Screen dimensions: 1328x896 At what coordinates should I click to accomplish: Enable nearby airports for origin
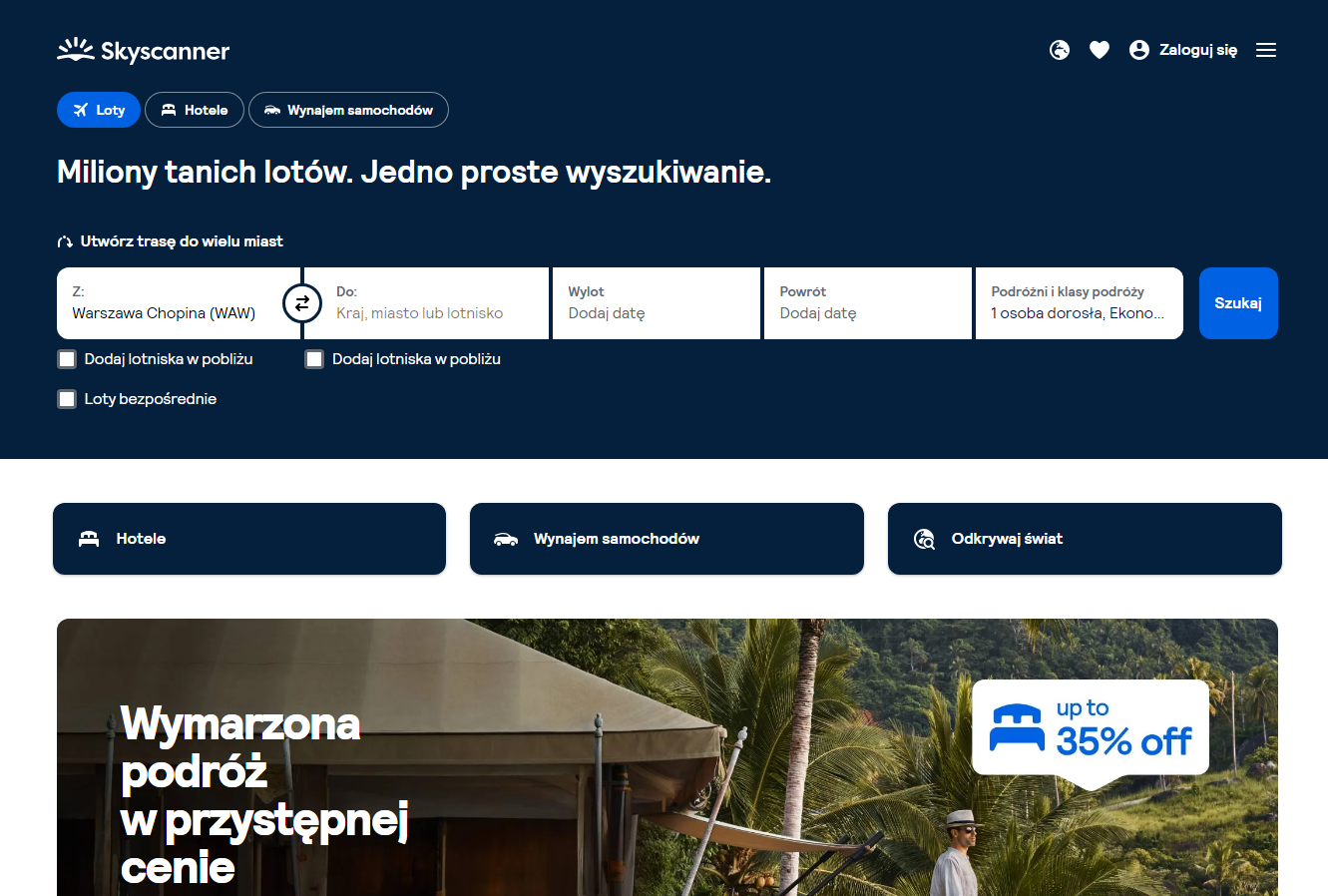(67, 359)
